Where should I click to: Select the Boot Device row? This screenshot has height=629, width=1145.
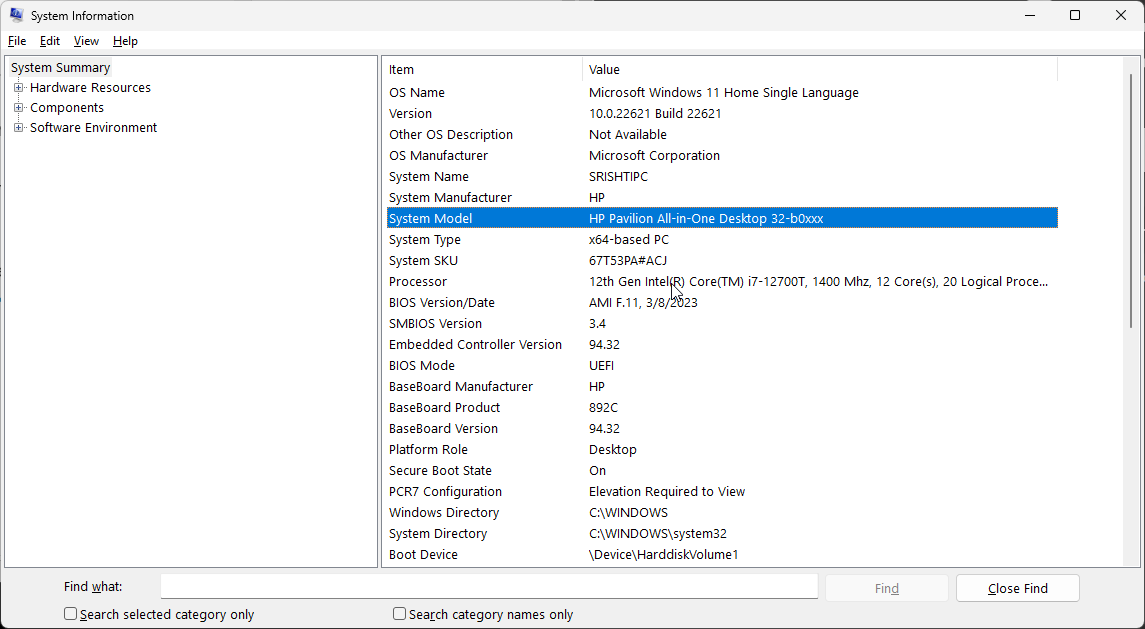click(722, 554)
